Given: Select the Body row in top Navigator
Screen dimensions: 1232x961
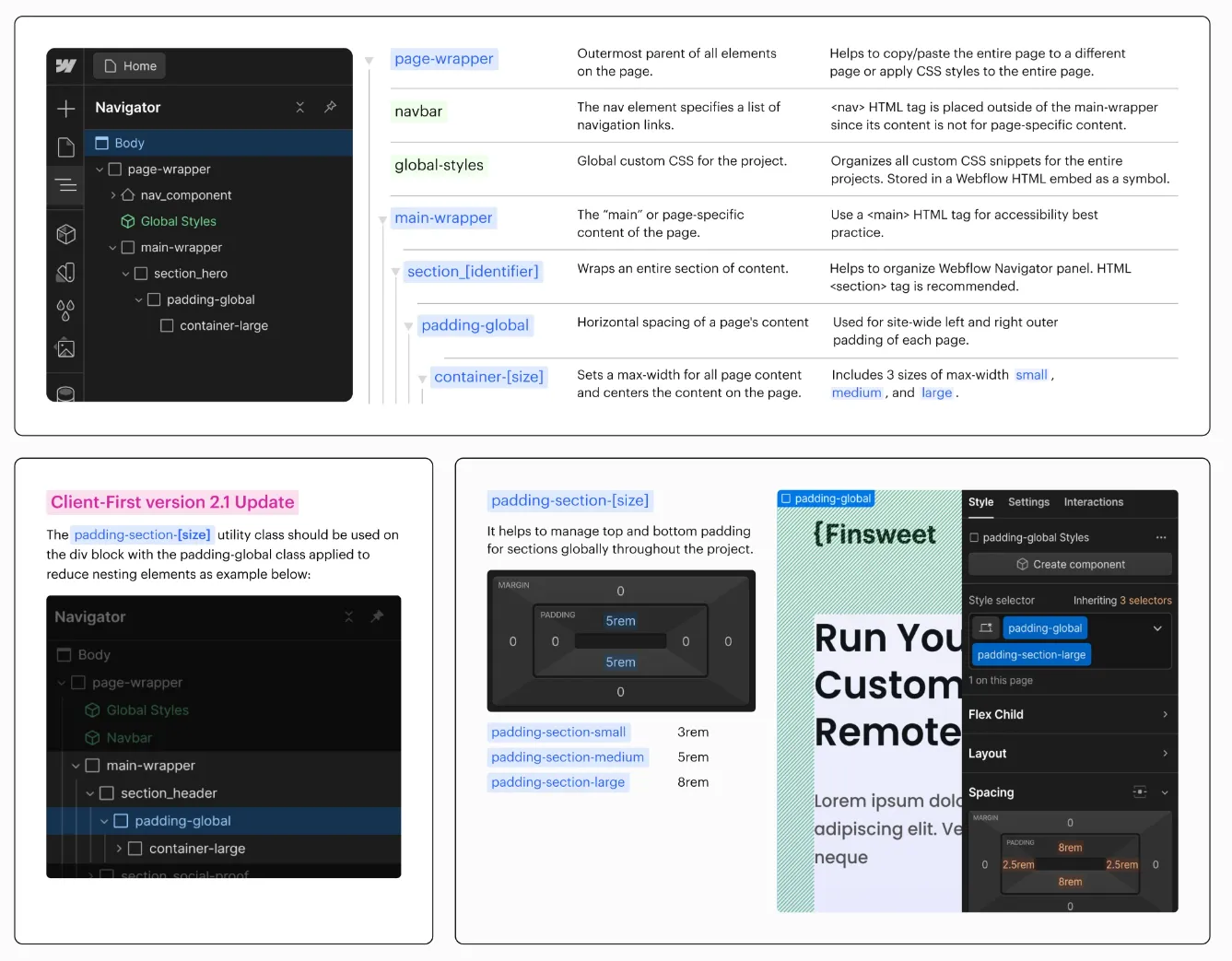Looking at the screenshot, I should (218, 143).
